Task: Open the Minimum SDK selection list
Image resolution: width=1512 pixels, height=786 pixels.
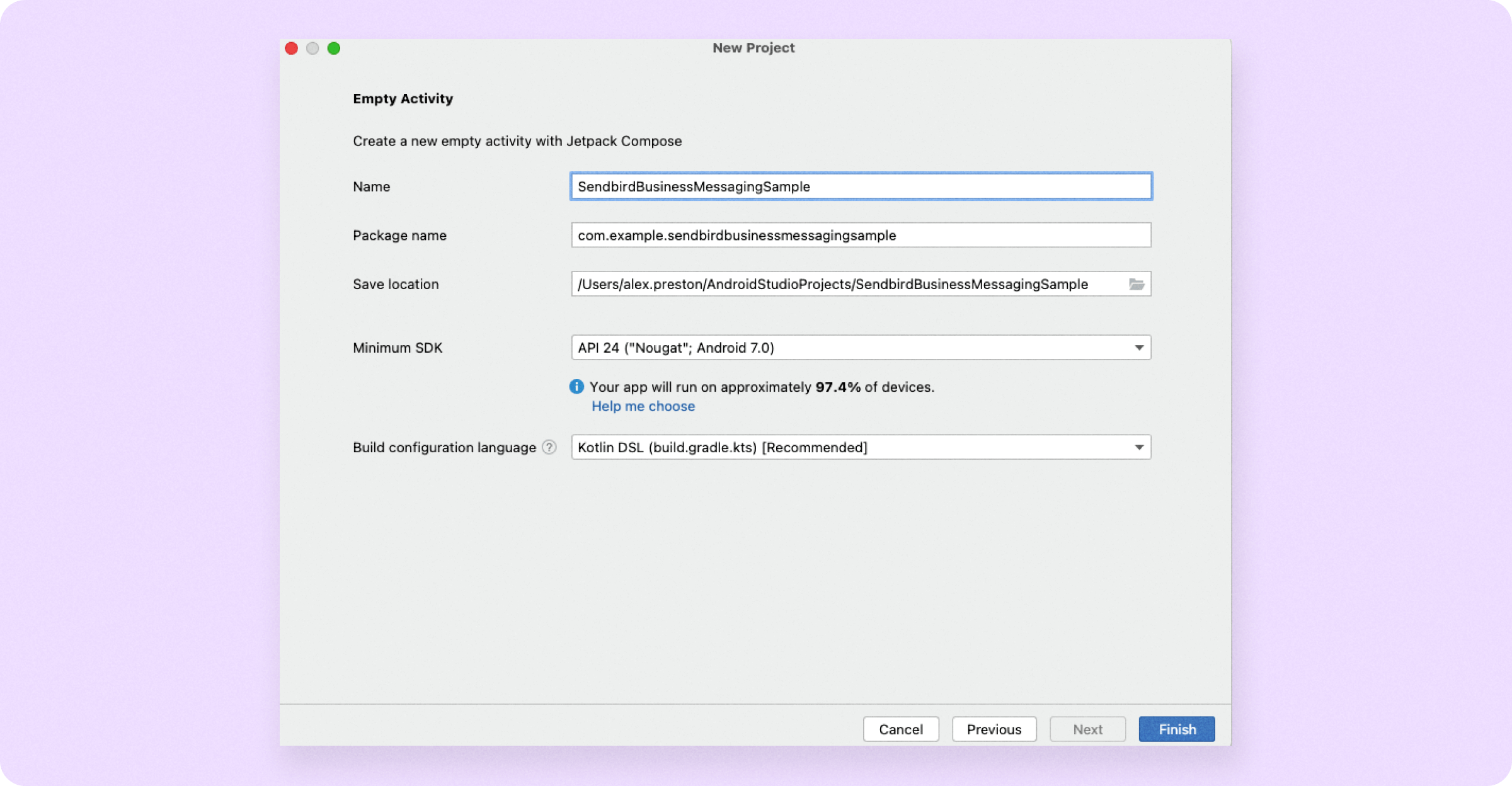Action: pos(860,347)
